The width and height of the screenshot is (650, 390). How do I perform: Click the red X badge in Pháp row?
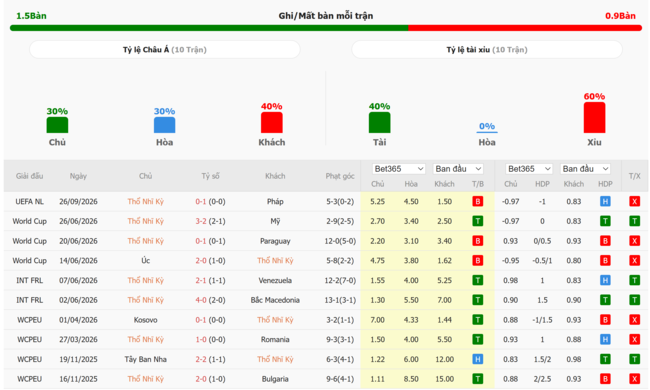[634, 202]
